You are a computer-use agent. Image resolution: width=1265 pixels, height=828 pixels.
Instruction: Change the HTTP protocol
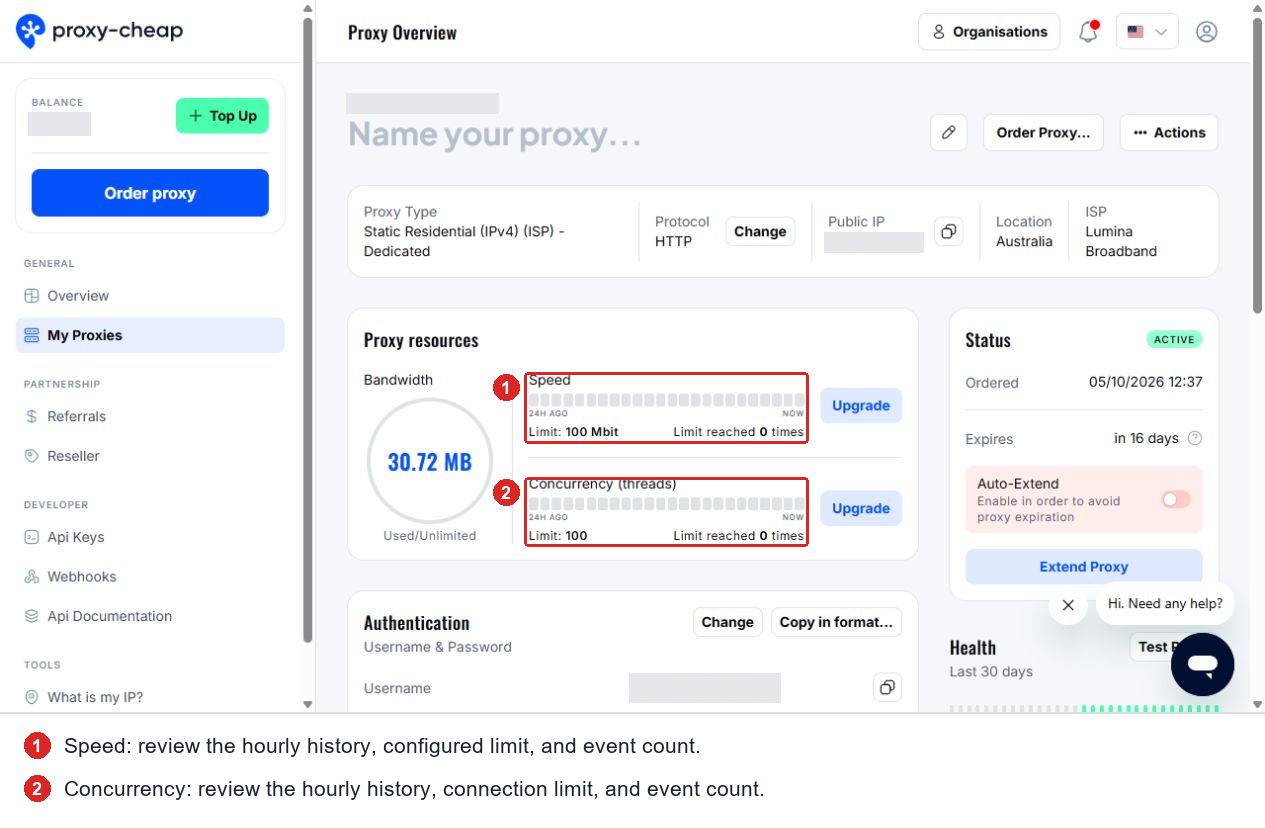click(x=760, y=232)
